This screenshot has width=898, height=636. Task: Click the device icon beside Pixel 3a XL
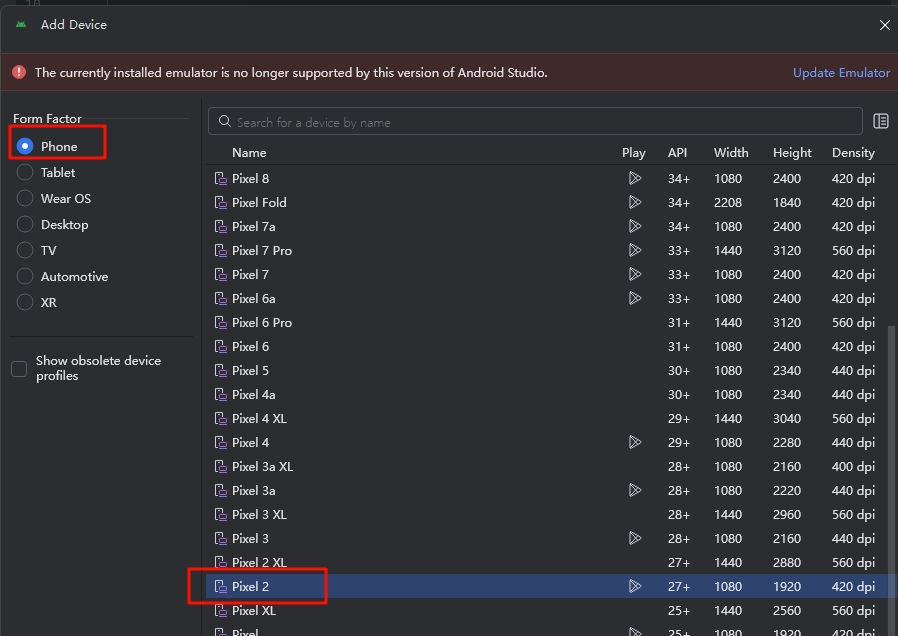pyautogui.click(x=220, y=467)
